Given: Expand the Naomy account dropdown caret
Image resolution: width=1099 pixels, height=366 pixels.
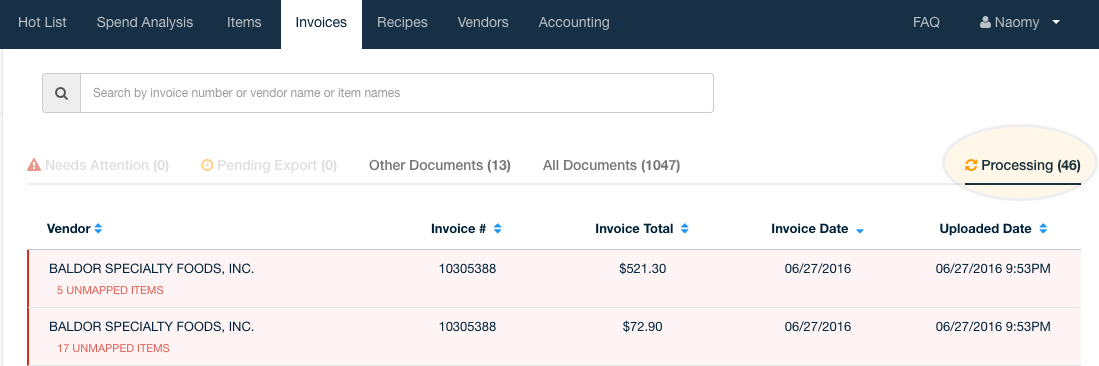Looking at the screenshot, I should (1056, 22).
